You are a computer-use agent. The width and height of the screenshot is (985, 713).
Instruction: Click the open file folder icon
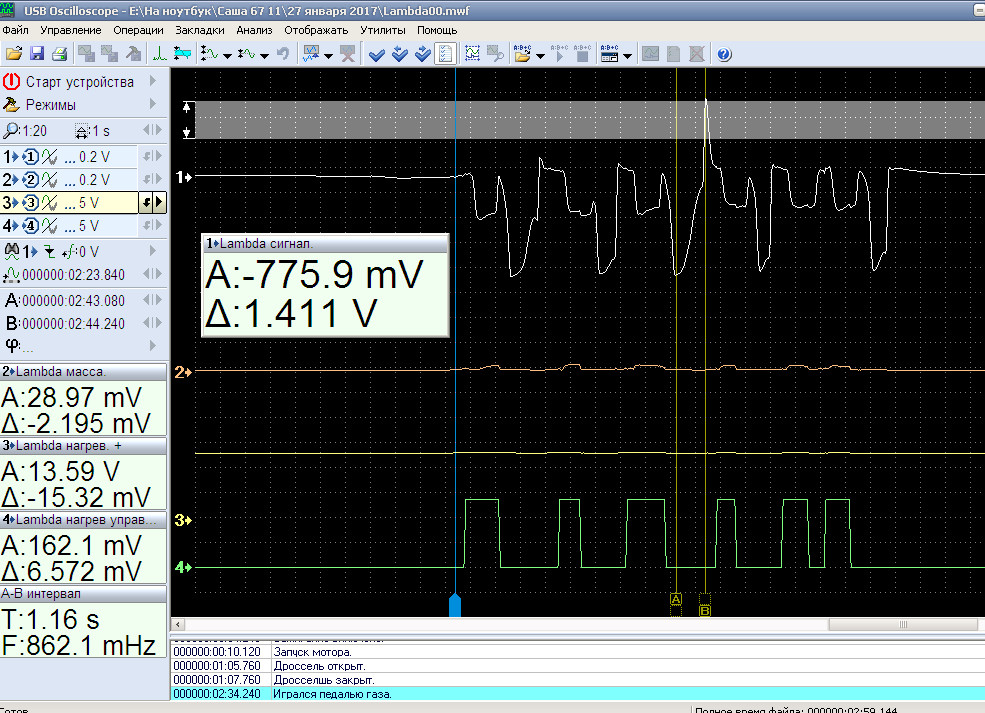13,54
